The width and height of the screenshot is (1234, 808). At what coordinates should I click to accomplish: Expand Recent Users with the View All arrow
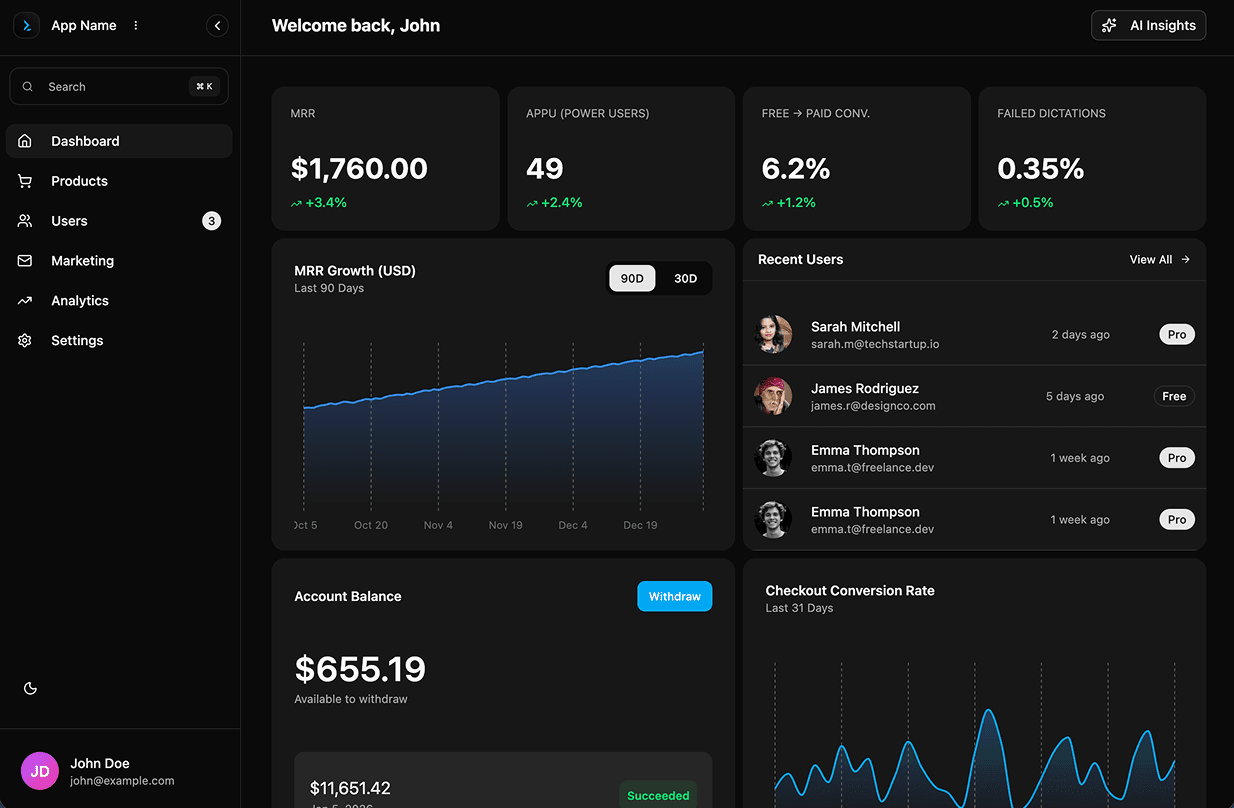(x=1184, y=259)
